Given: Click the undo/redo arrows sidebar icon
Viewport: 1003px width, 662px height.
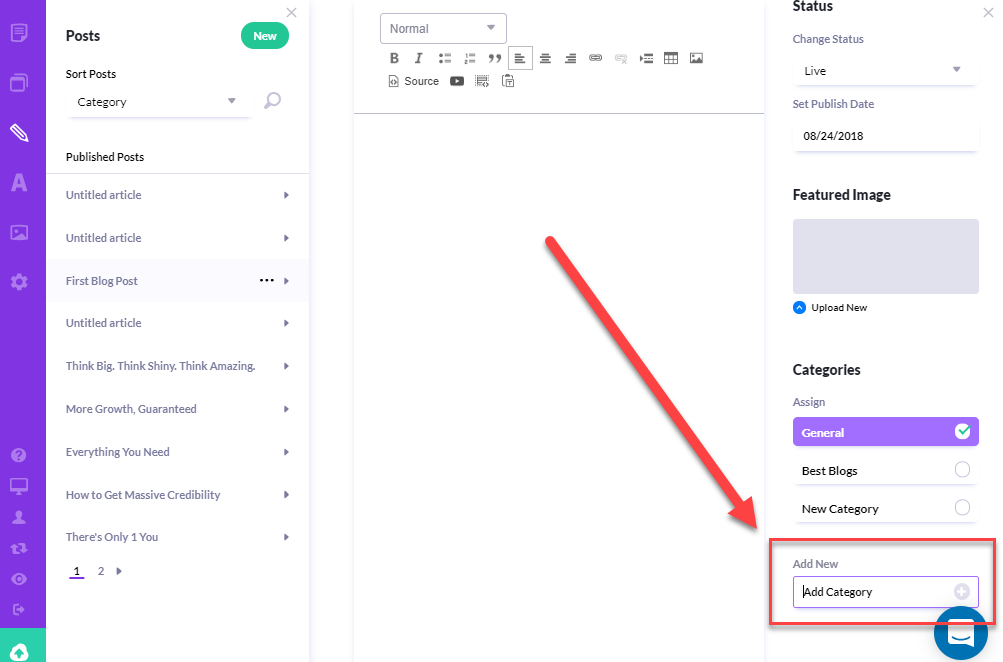Looking at the screenshot, I should click(19, 548).
